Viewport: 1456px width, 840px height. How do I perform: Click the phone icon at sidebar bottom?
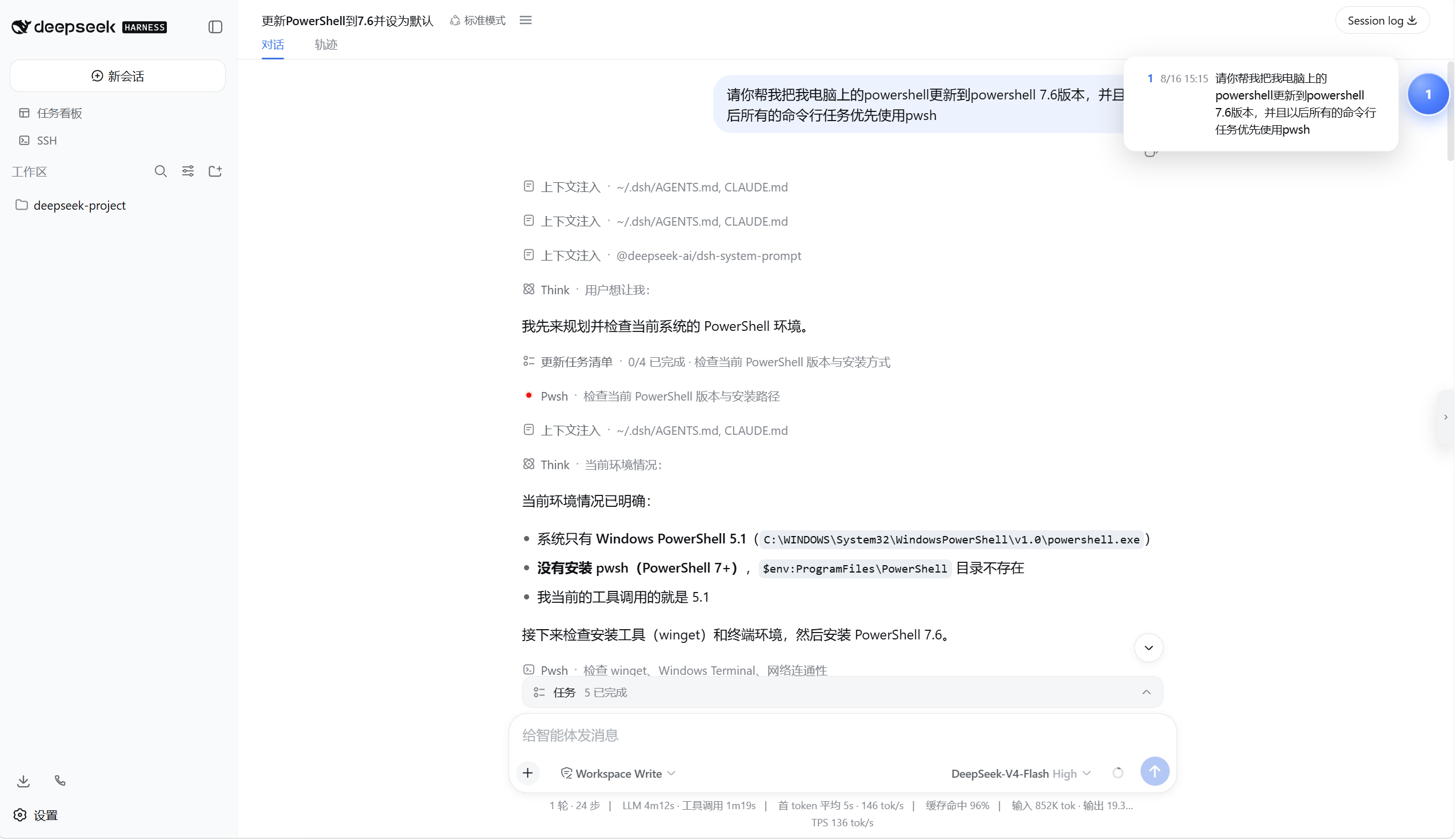coord(60,781)
